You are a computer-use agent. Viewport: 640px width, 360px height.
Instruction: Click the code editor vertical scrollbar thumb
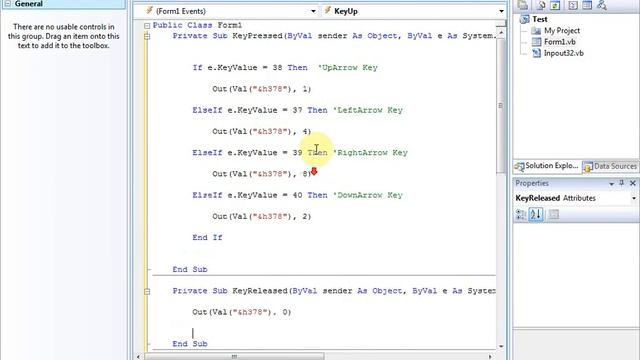point(500,105)
